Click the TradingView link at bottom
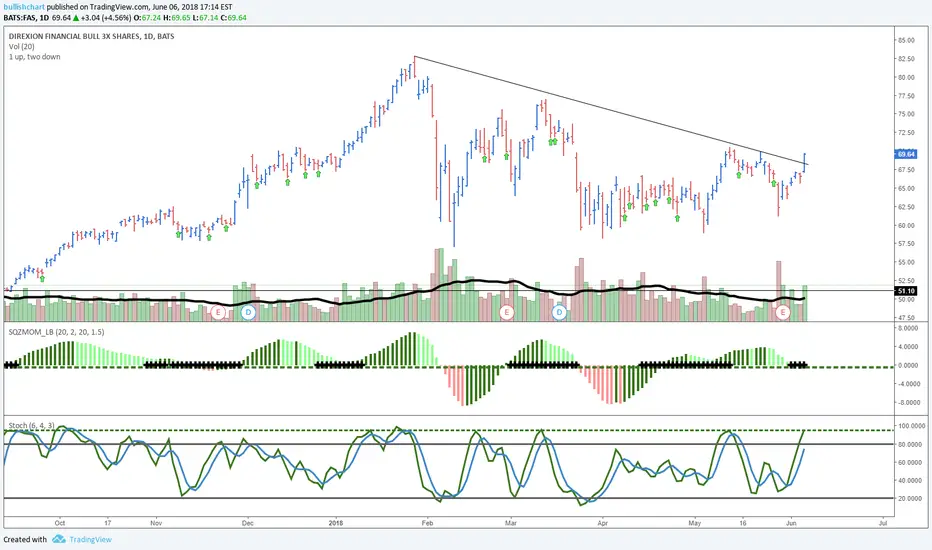Screen dimensions: 932x550 (x=90, y=539)
